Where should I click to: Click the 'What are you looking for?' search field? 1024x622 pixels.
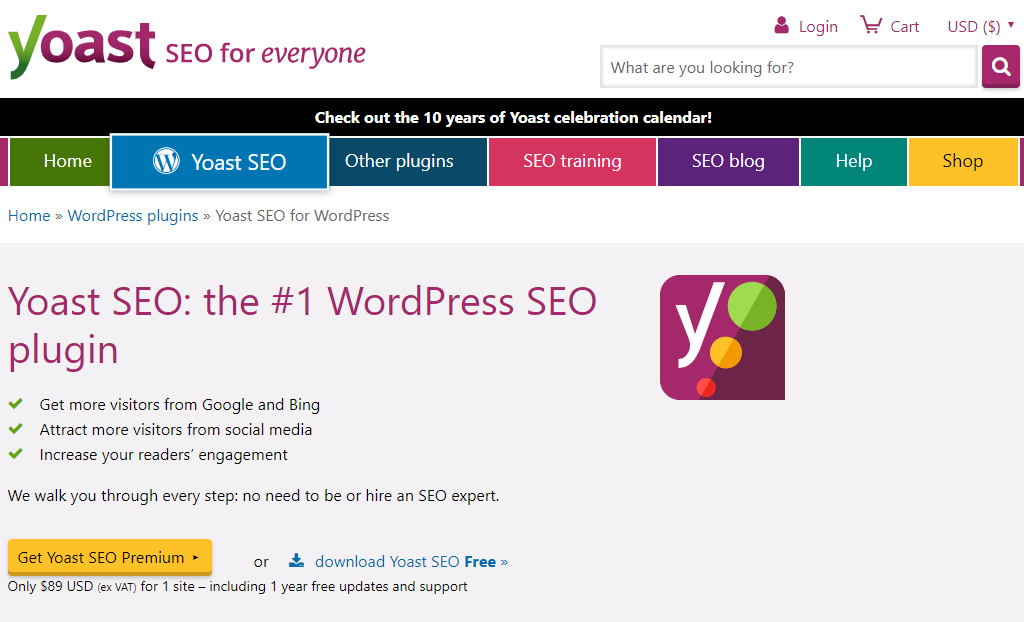click(x=789, y=67)
